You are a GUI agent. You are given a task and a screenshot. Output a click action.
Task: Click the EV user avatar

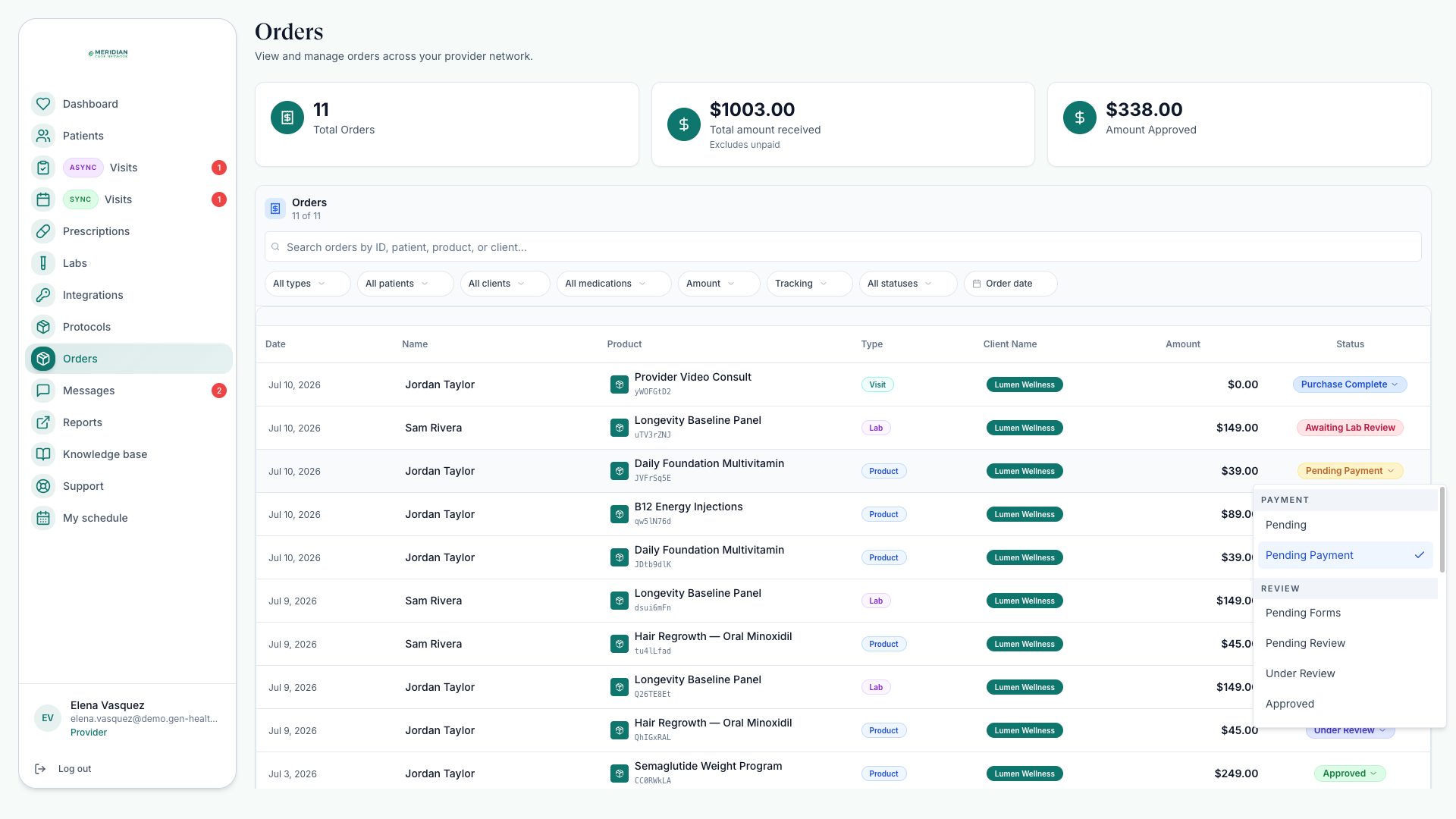(x=48, y=718)
